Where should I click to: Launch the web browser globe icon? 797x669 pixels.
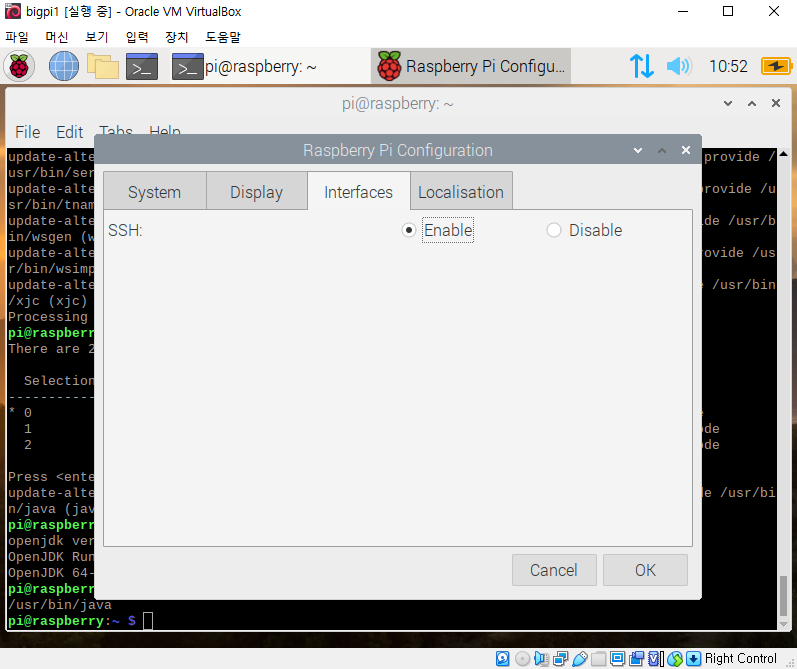click(x=64, y=67)
